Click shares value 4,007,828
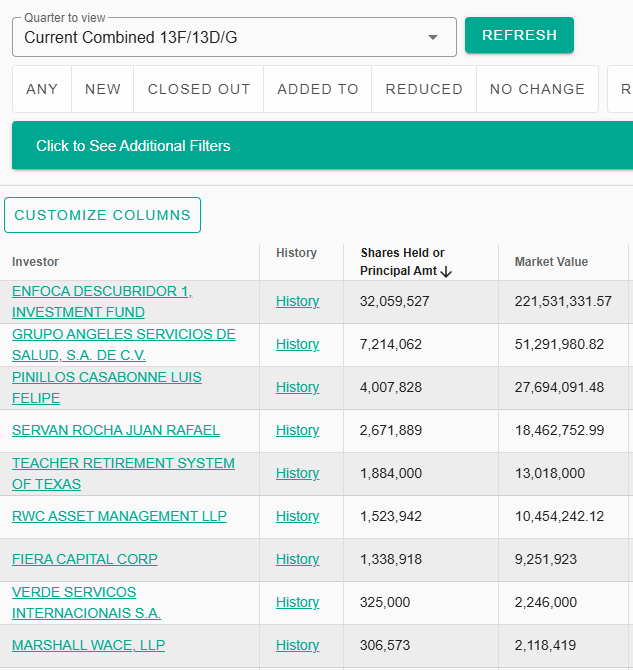Screen dimensions: 633x670 tap(391, 387)
